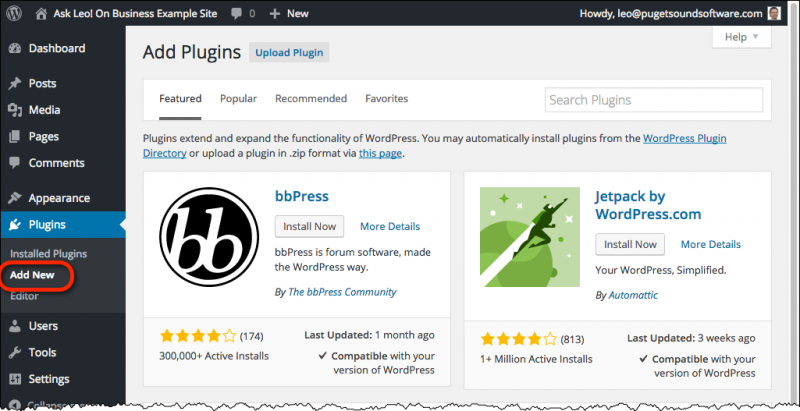Switch to the Recommended tab
800x411 pixels.
311,98
